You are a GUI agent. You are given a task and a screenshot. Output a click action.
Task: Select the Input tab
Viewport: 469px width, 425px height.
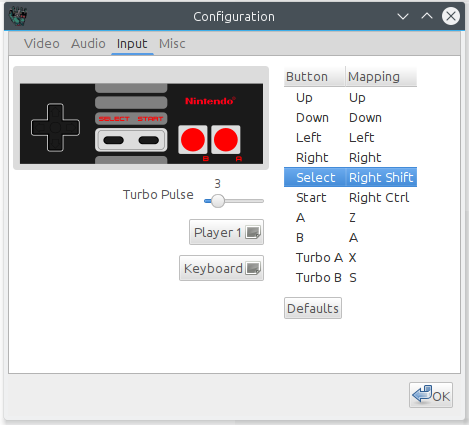pos(132,44)
